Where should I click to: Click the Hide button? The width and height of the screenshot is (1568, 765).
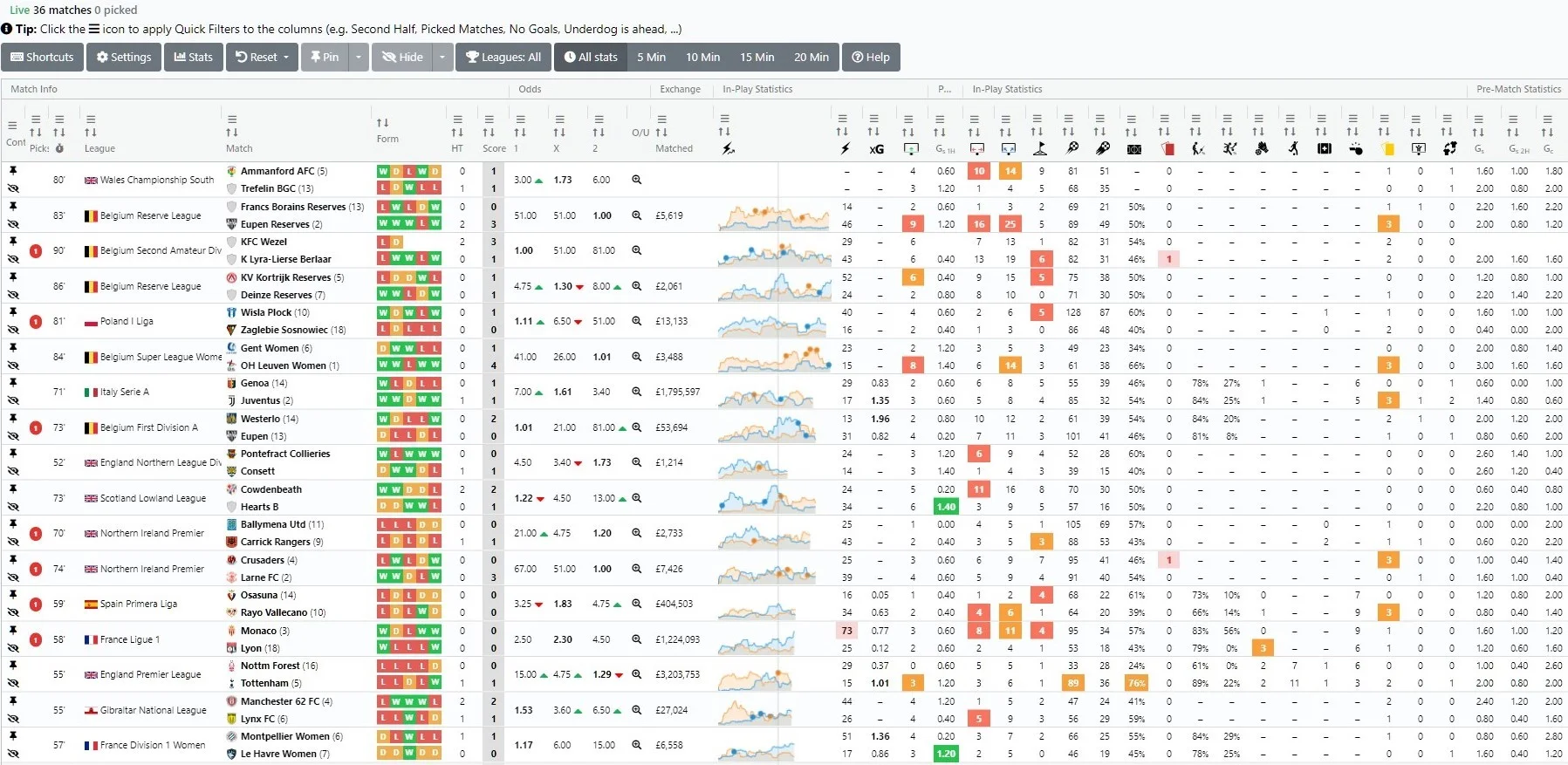(x=402, y=57)
